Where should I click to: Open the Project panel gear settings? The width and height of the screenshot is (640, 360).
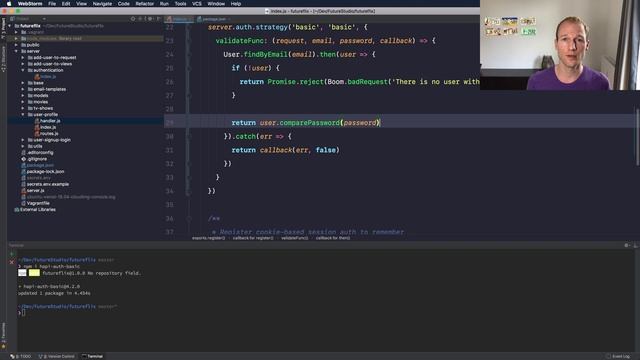pyautogui.click(x=150, y=19)
